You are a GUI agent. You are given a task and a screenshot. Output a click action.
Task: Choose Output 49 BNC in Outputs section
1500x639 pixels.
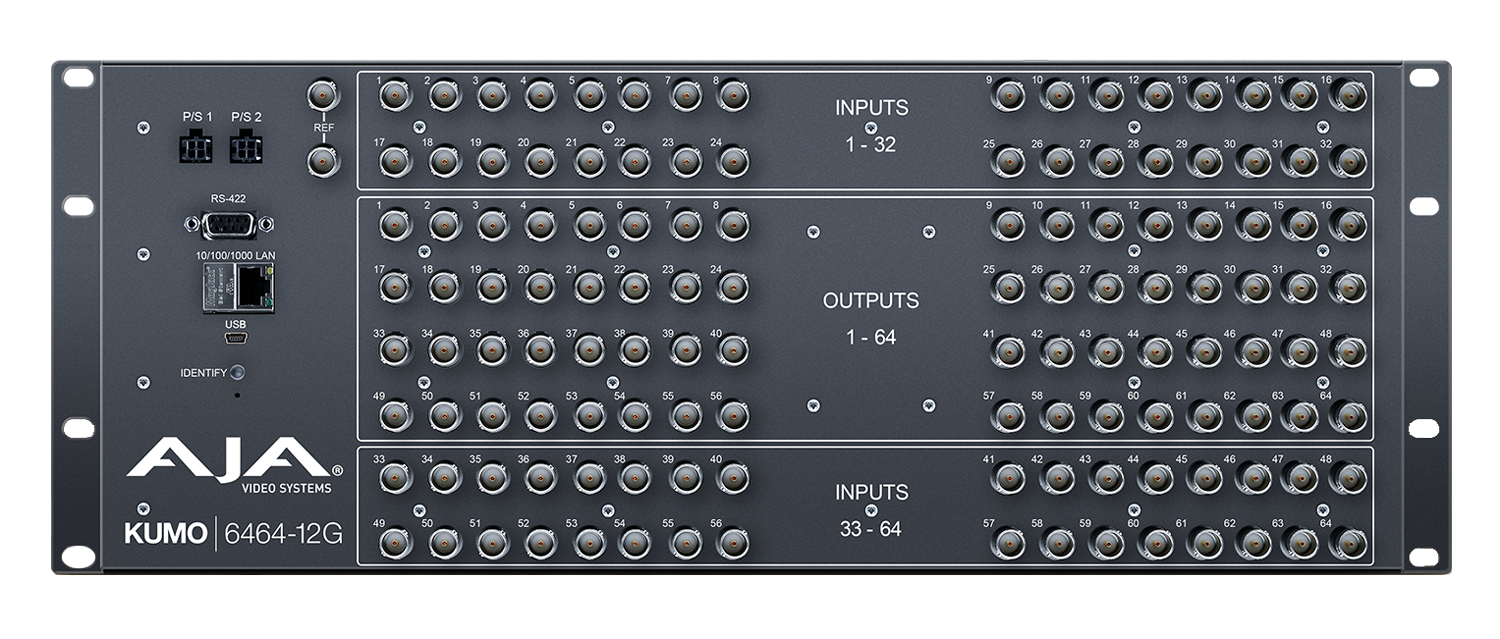[396, 415]
